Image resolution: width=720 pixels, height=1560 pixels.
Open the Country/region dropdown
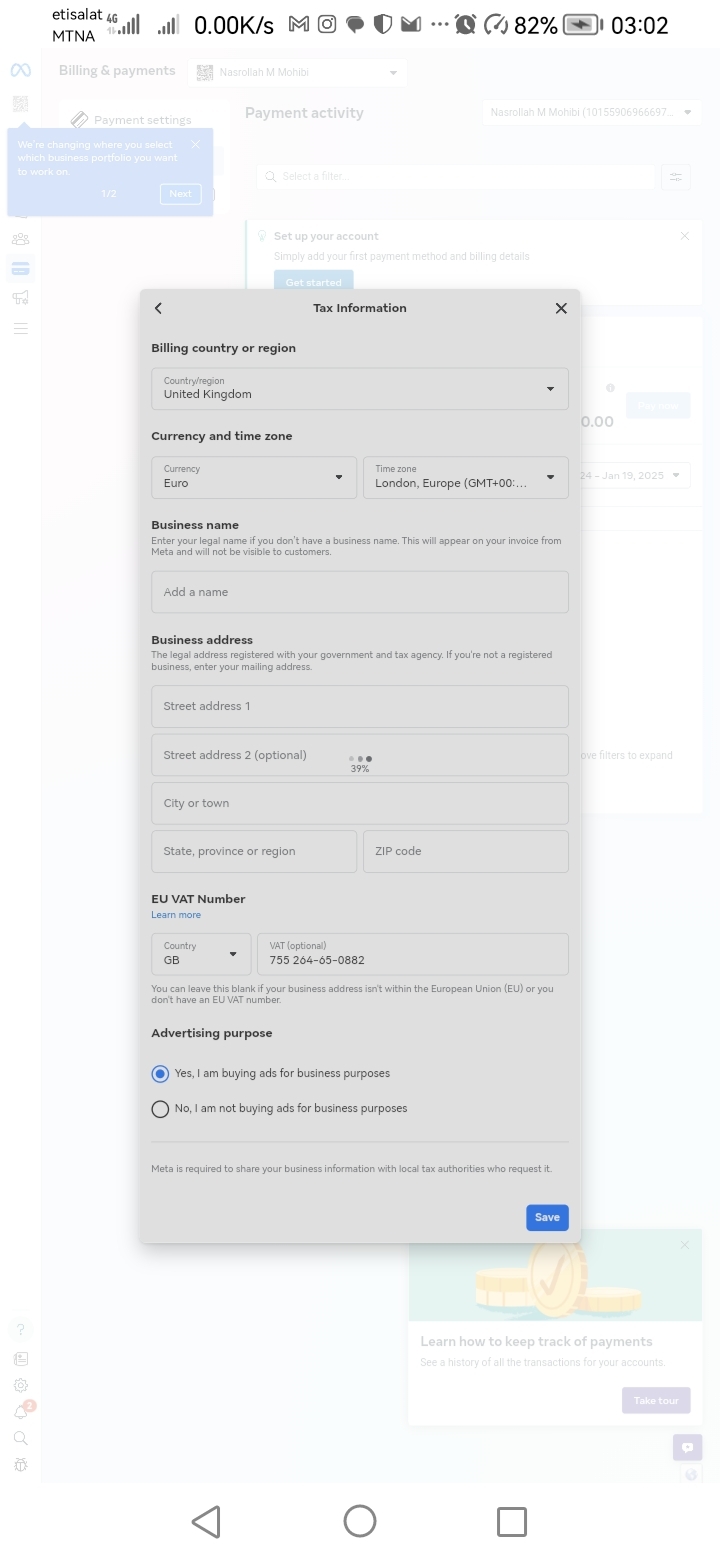(359, 389)
